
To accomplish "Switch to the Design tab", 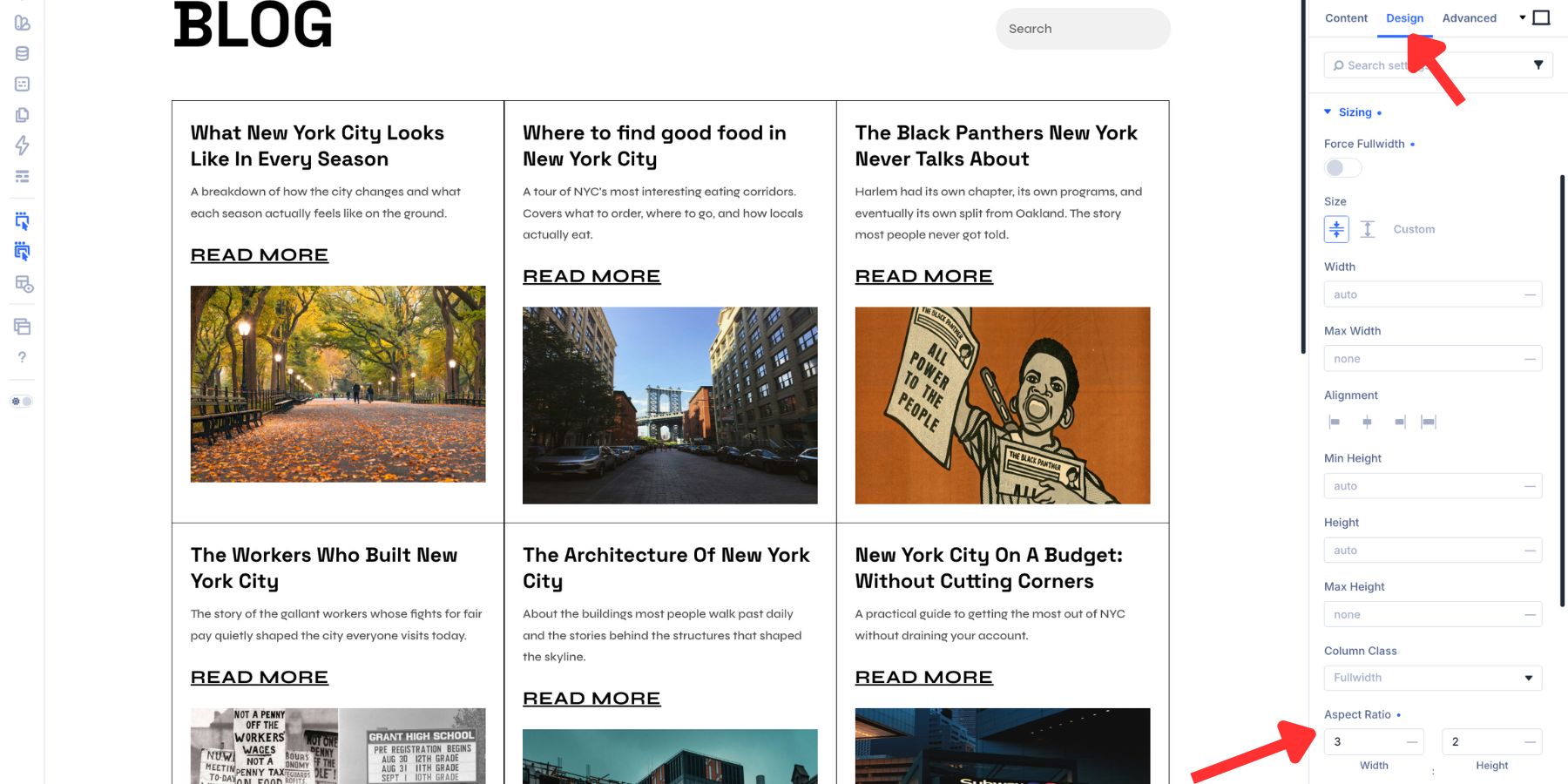I will pos(1404,18).
